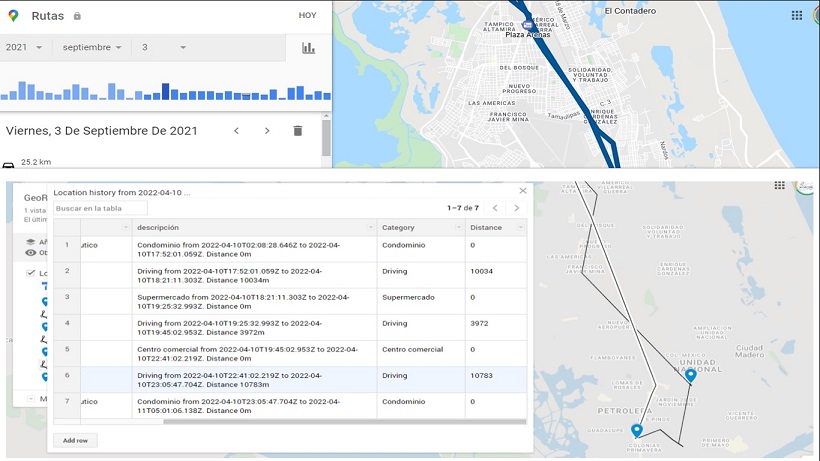Viewport: 820px width, 461px height.
Task: Click the map pin near Unidad Nacional
Action: coord(690,377)
